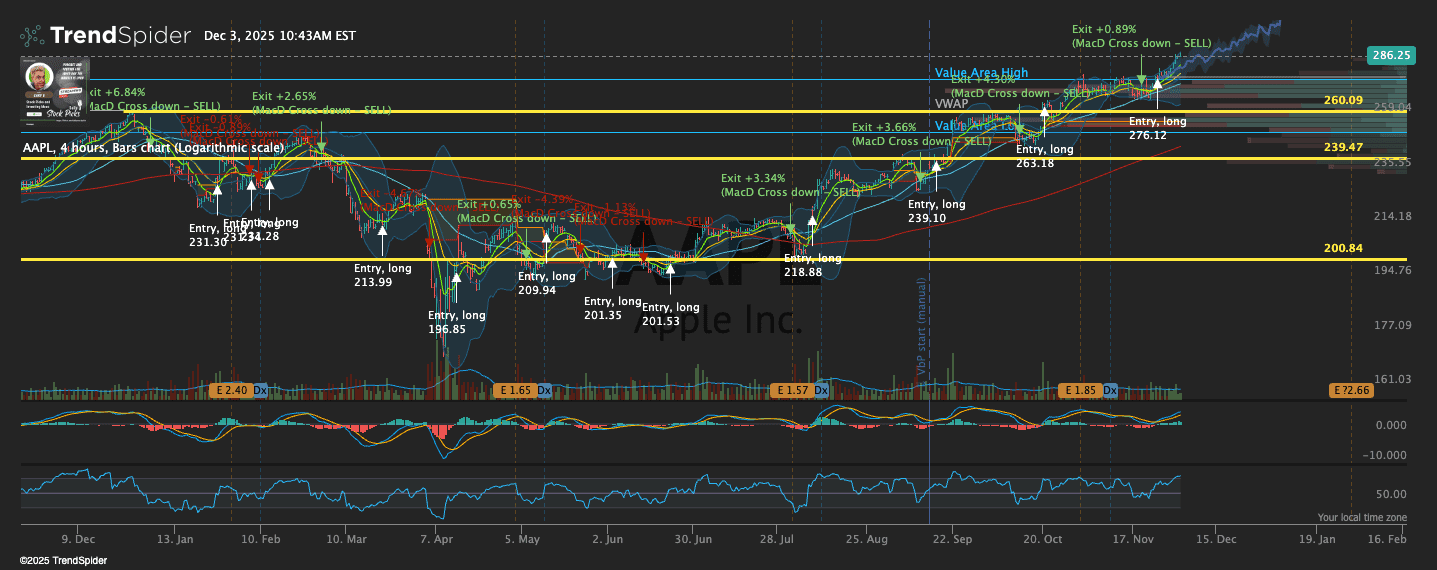Click the Dx dividend marker beside E 1.57
The height and width of the screenshot is (570, 1437).
click(821, 390)
